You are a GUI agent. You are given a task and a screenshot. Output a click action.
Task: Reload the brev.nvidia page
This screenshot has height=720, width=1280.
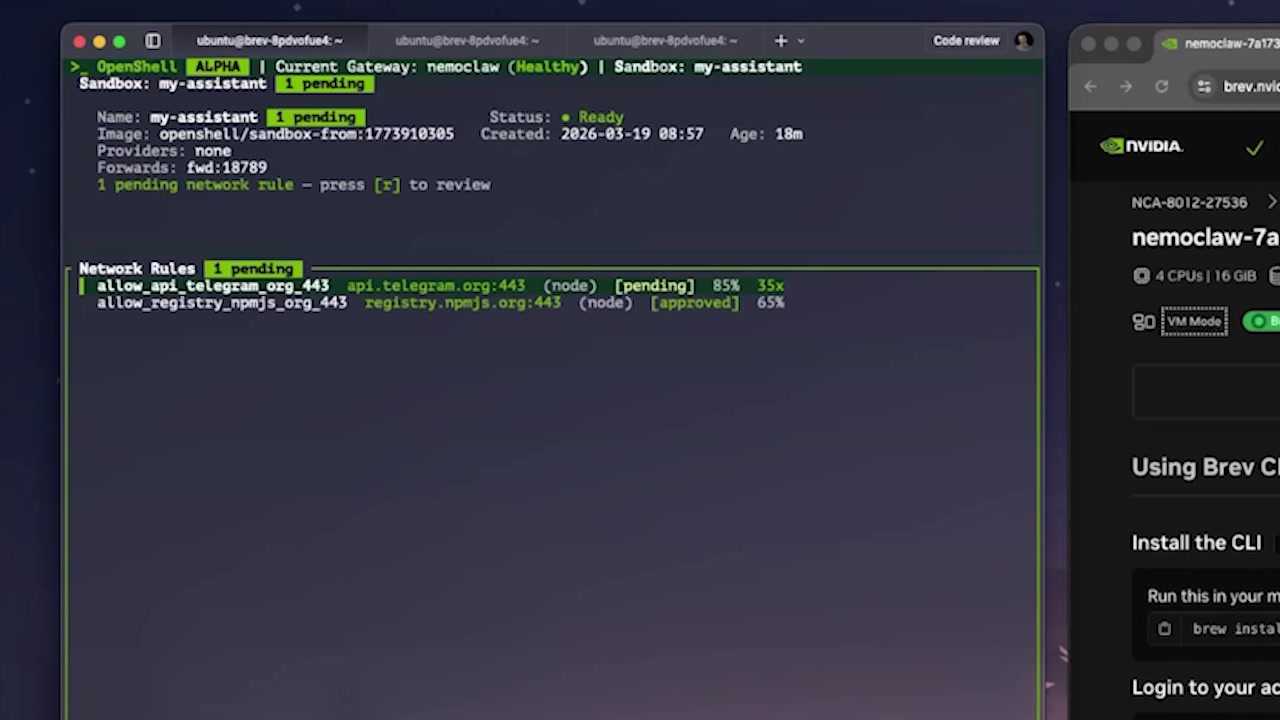tap(1161, 86)
